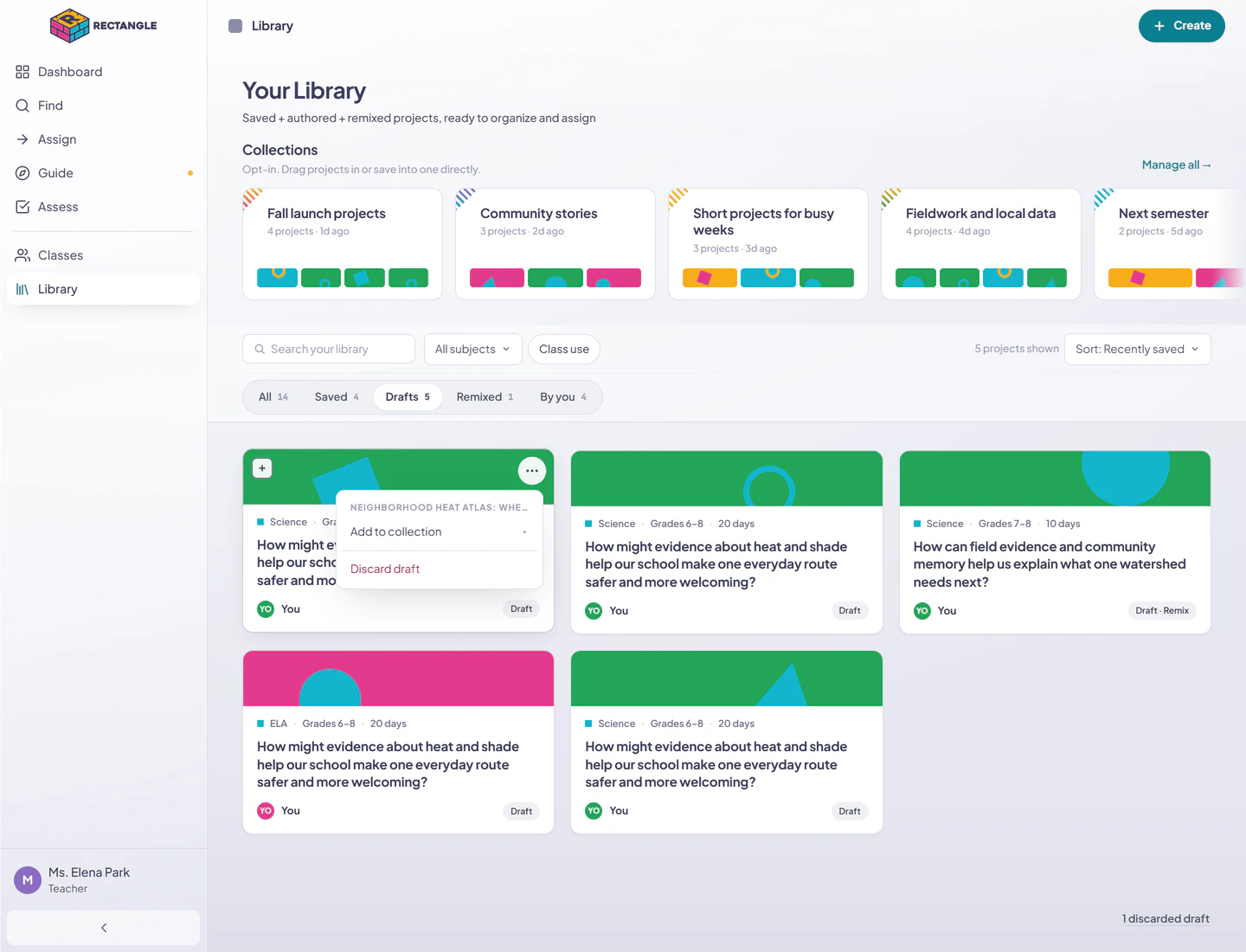Open Classes in the sidebar
The width and height of the screenshot is (1246, 952).
tap(103, 255)
